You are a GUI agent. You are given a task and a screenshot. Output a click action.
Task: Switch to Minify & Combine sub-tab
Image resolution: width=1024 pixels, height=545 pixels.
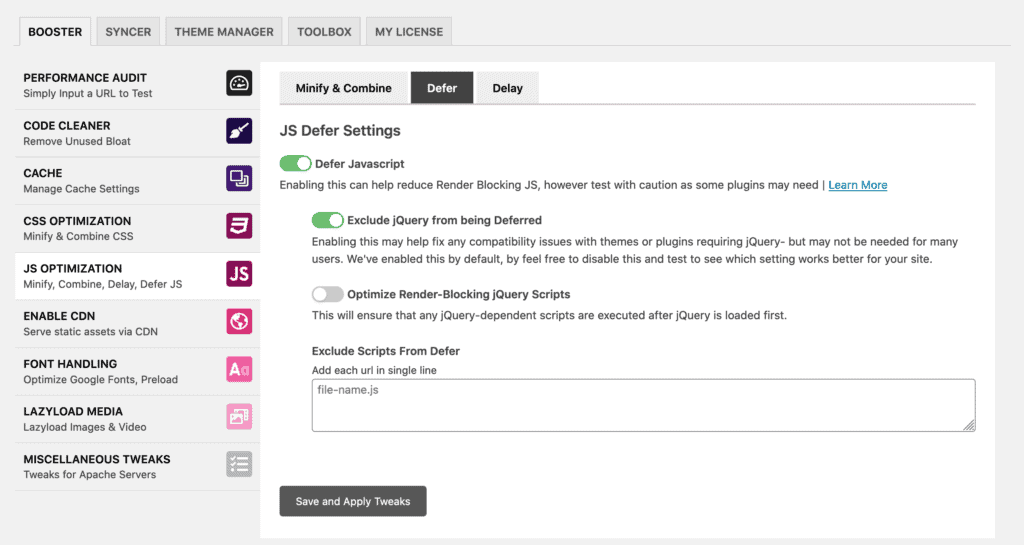point(344,88)
